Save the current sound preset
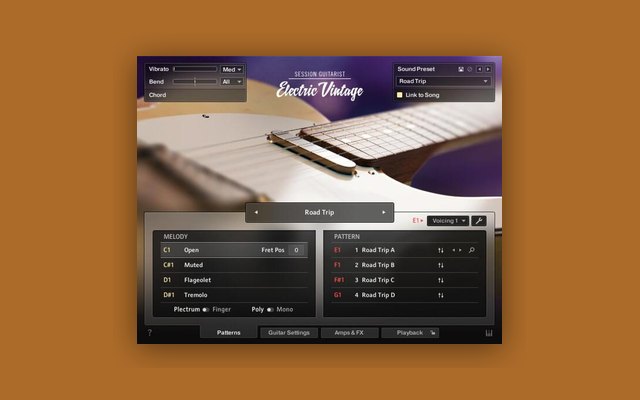 [461, 69]
